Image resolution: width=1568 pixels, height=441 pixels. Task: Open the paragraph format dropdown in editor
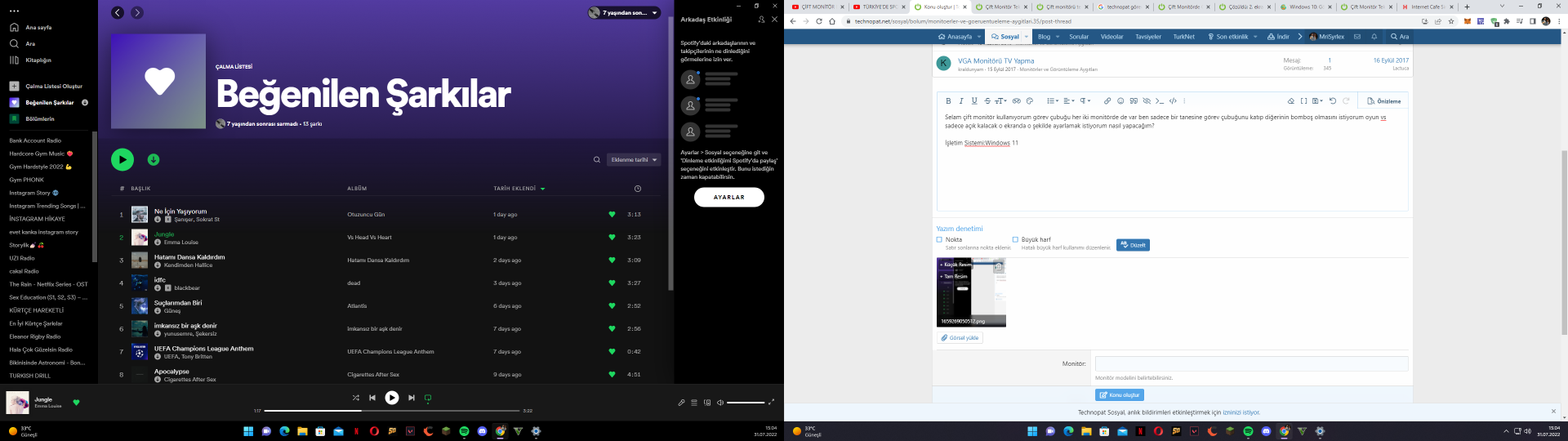point(1086,101)
